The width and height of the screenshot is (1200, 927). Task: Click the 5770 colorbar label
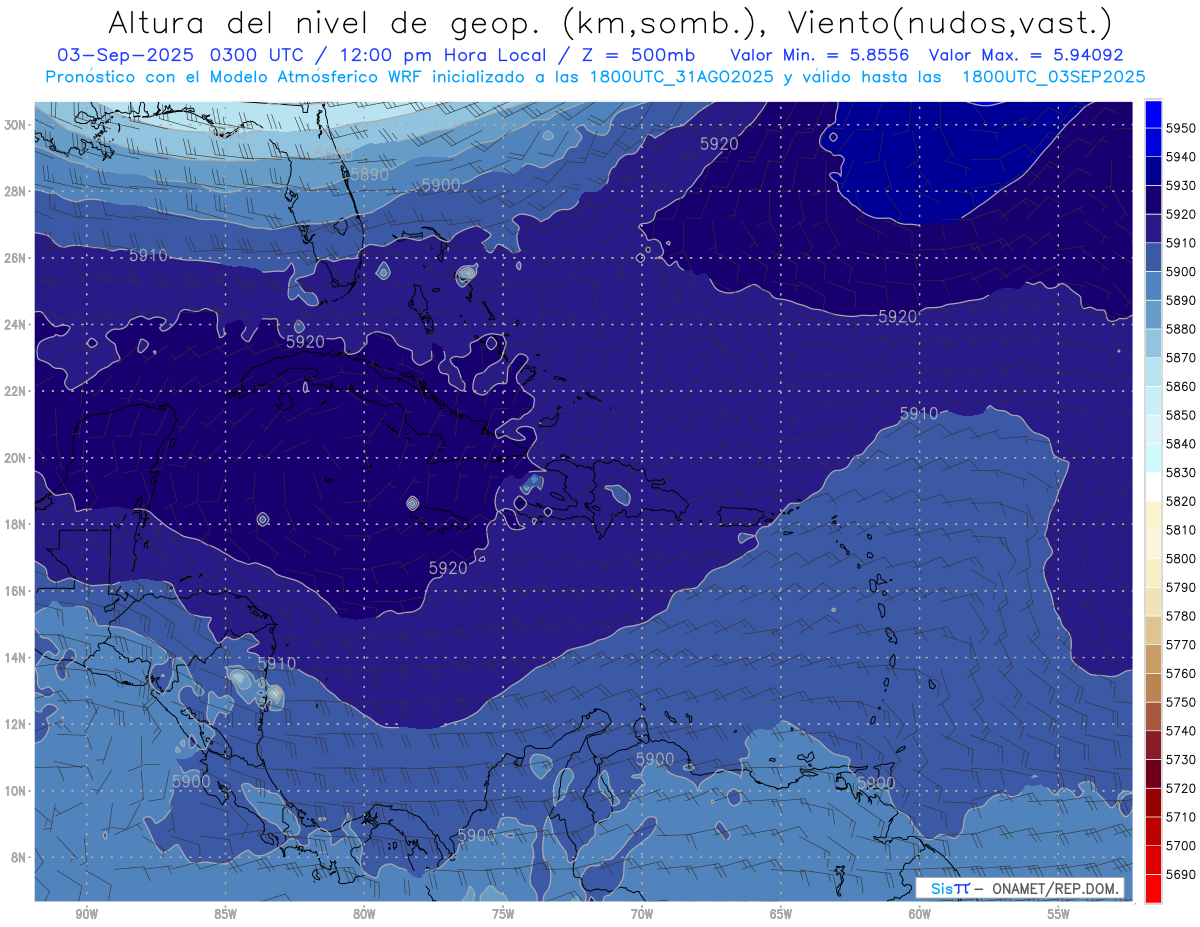tap(1181, 644)
